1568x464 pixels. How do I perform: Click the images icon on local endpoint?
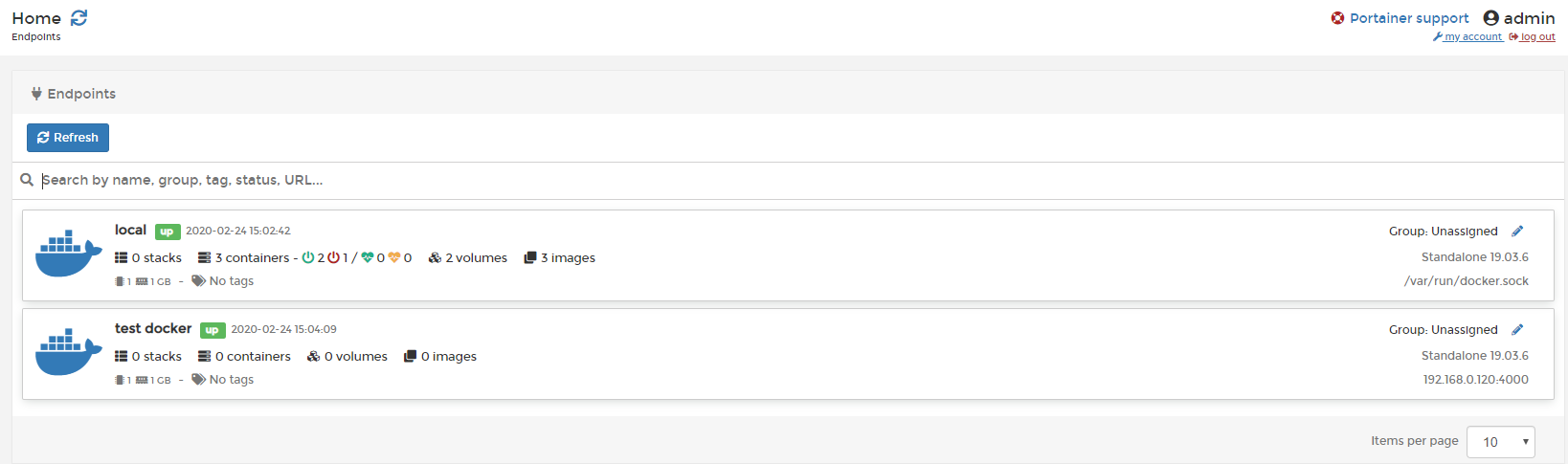point(530,258)
